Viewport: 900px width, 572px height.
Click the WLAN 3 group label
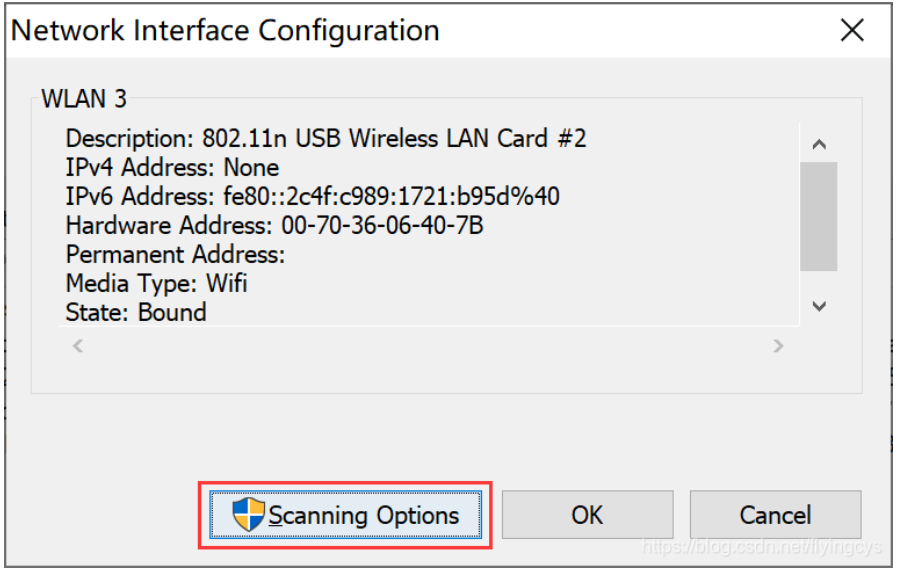click(84, 99)
